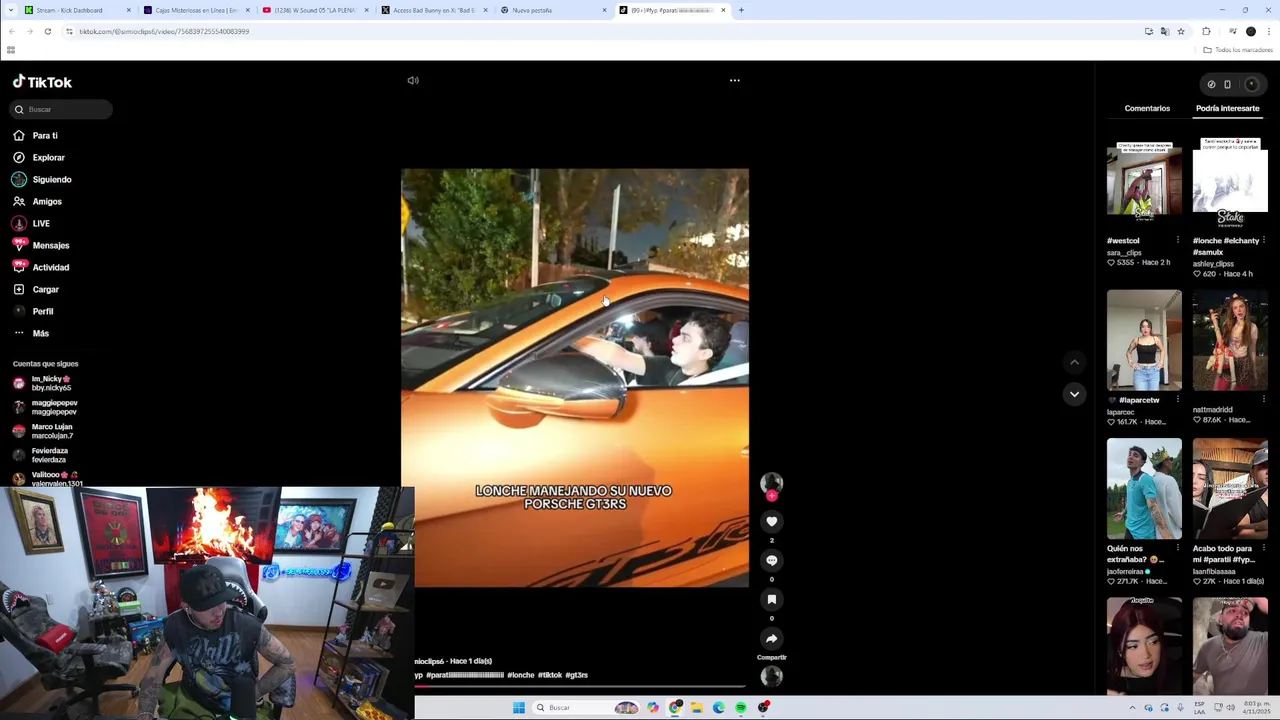Go to next video with down arrow
The image size is (1280, 720).
coord(1074,394)
